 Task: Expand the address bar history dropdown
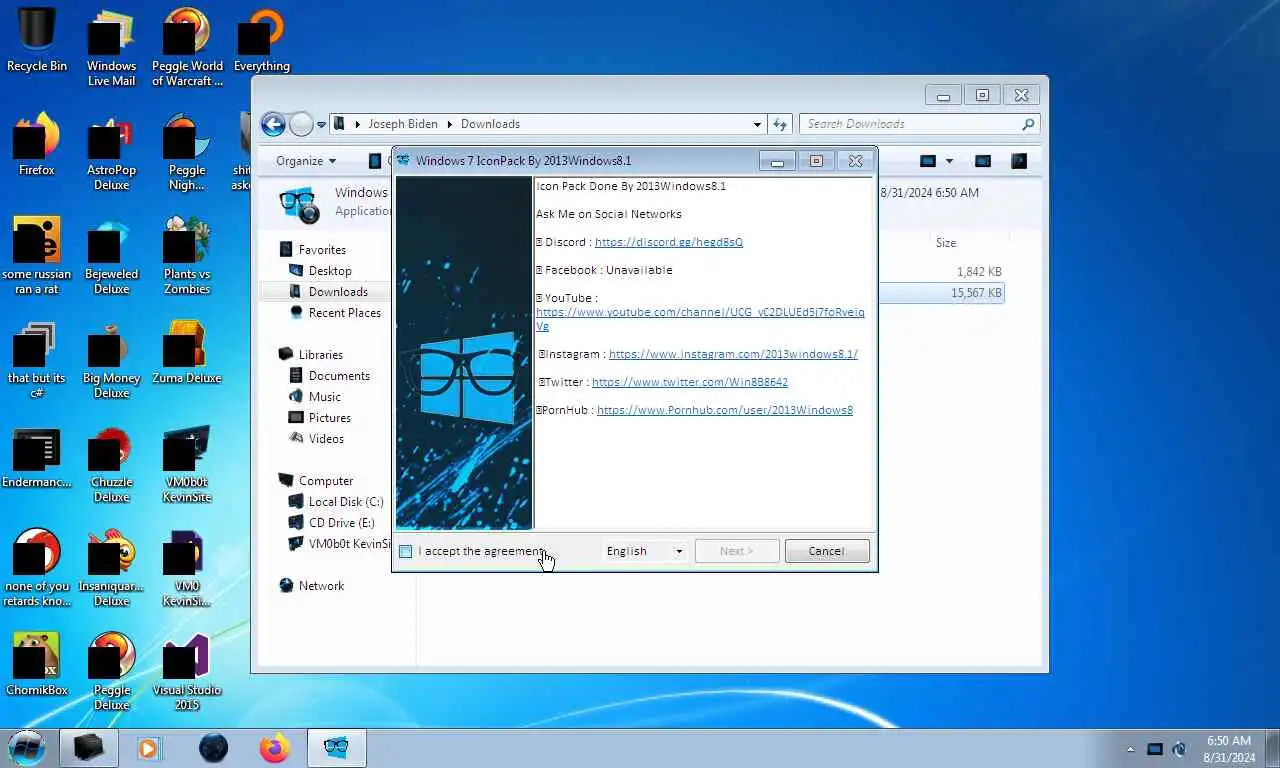(x=757, y=124)
